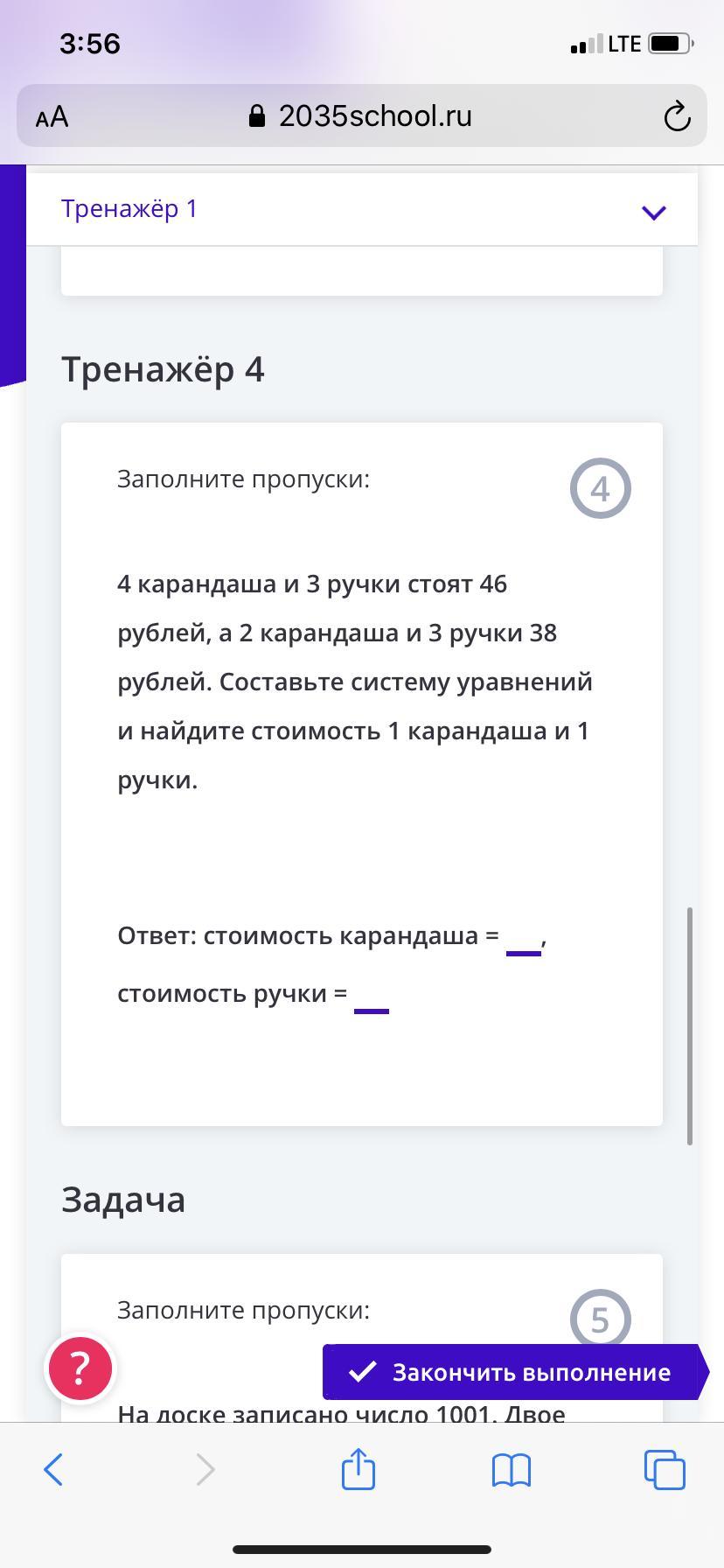
Task: Open the tabs overview icon
Action: (665, 1469)
